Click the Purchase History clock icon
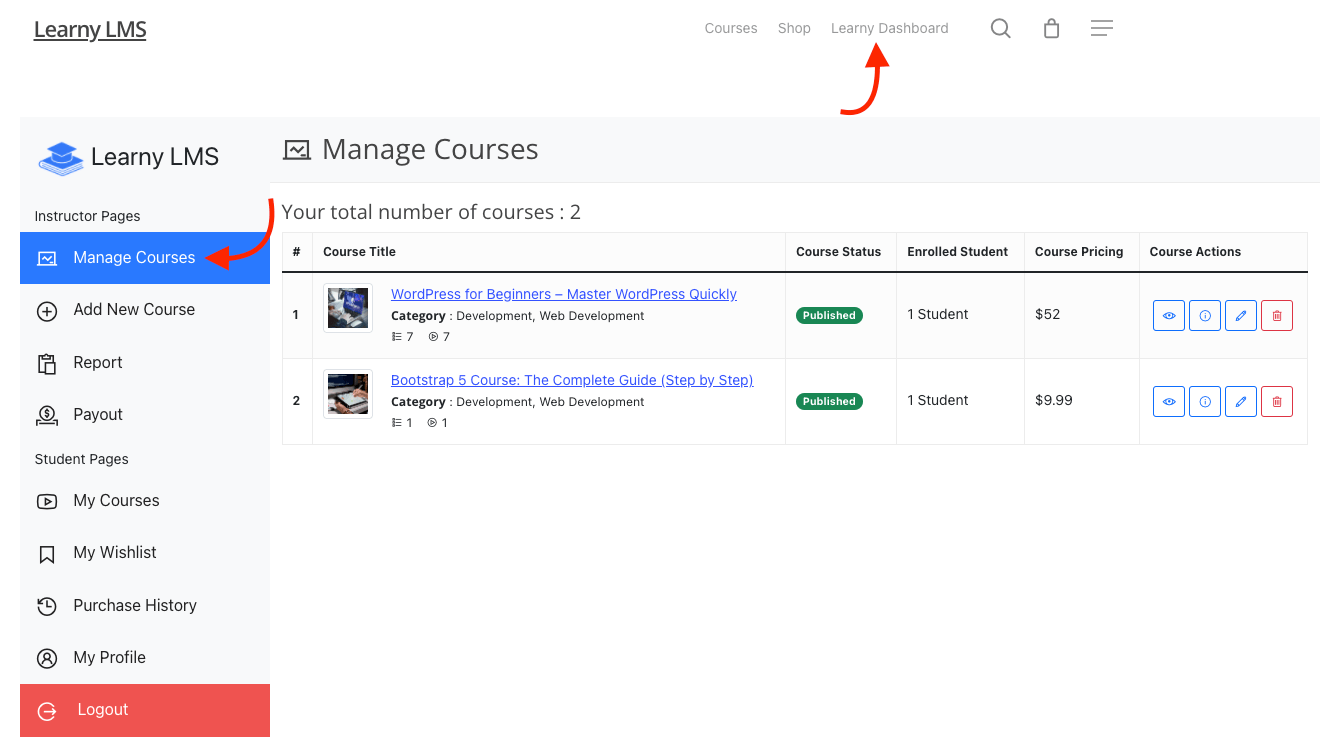 (x=47, y=606)
